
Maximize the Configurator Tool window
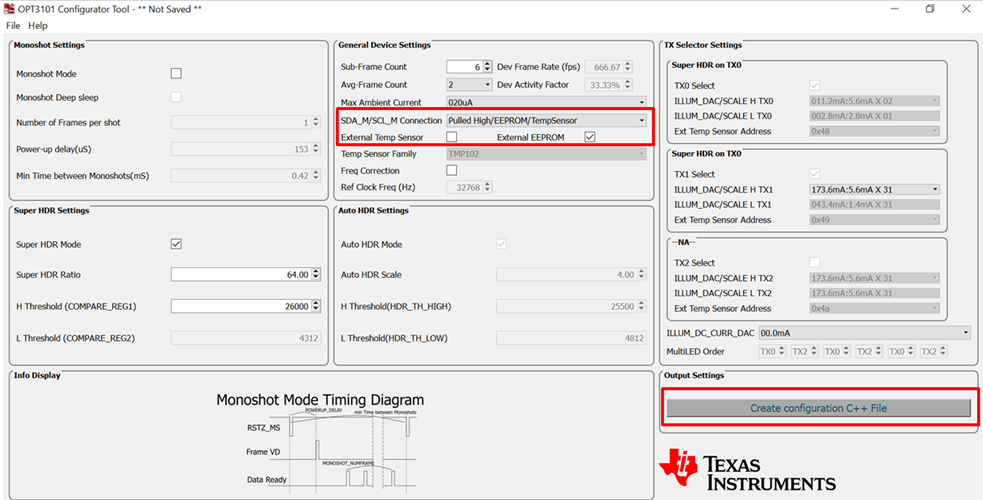(x=929, y=9)
